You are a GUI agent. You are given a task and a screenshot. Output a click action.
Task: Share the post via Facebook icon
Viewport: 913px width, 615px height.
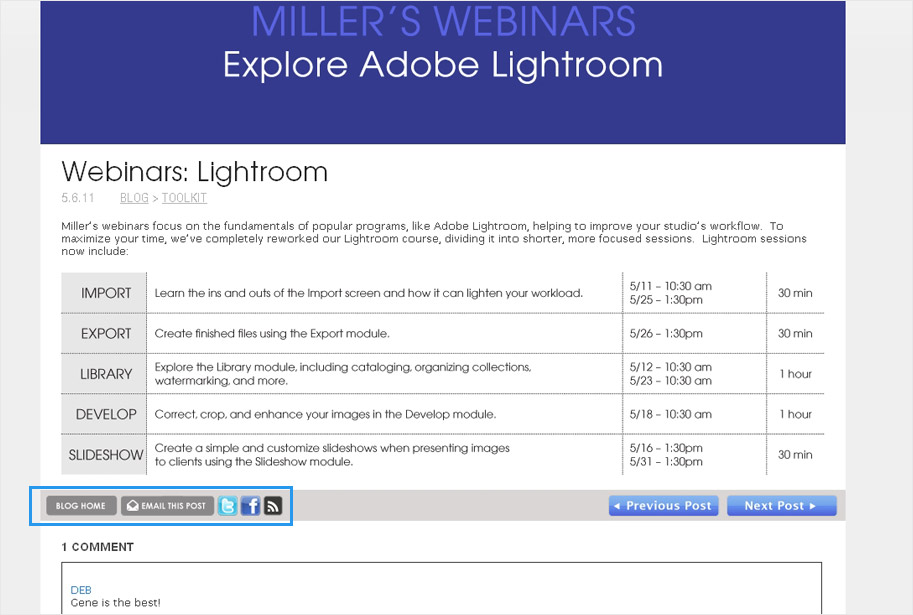(x=250, y=506)
